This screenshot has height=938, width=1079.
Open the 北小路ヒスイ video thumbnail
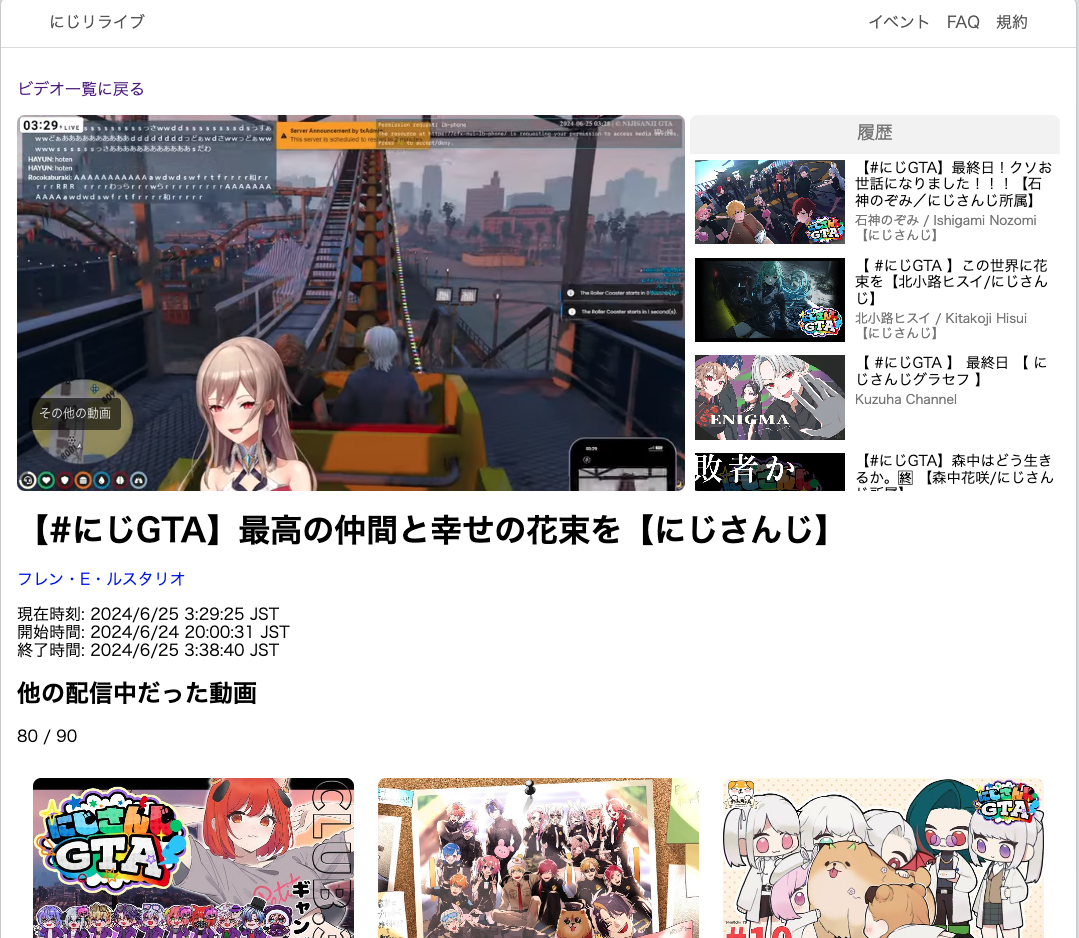(769, 299)
